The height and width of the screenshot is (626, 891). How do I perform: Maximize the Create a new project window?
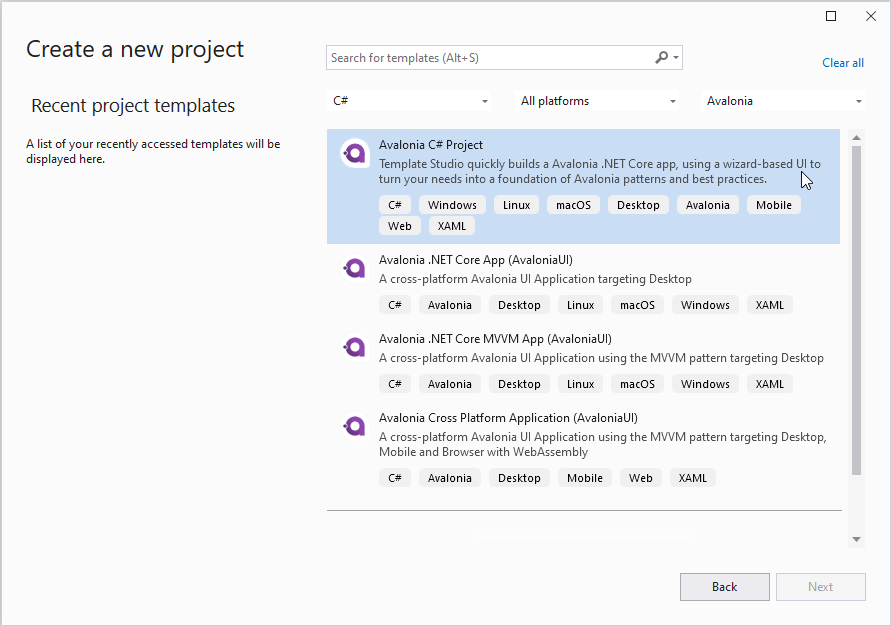click(831, 16)
